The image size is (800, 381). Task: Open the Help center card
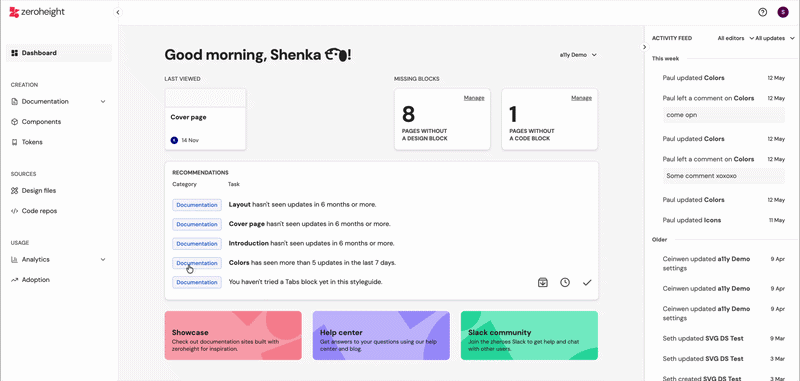(x=381, y=336)
